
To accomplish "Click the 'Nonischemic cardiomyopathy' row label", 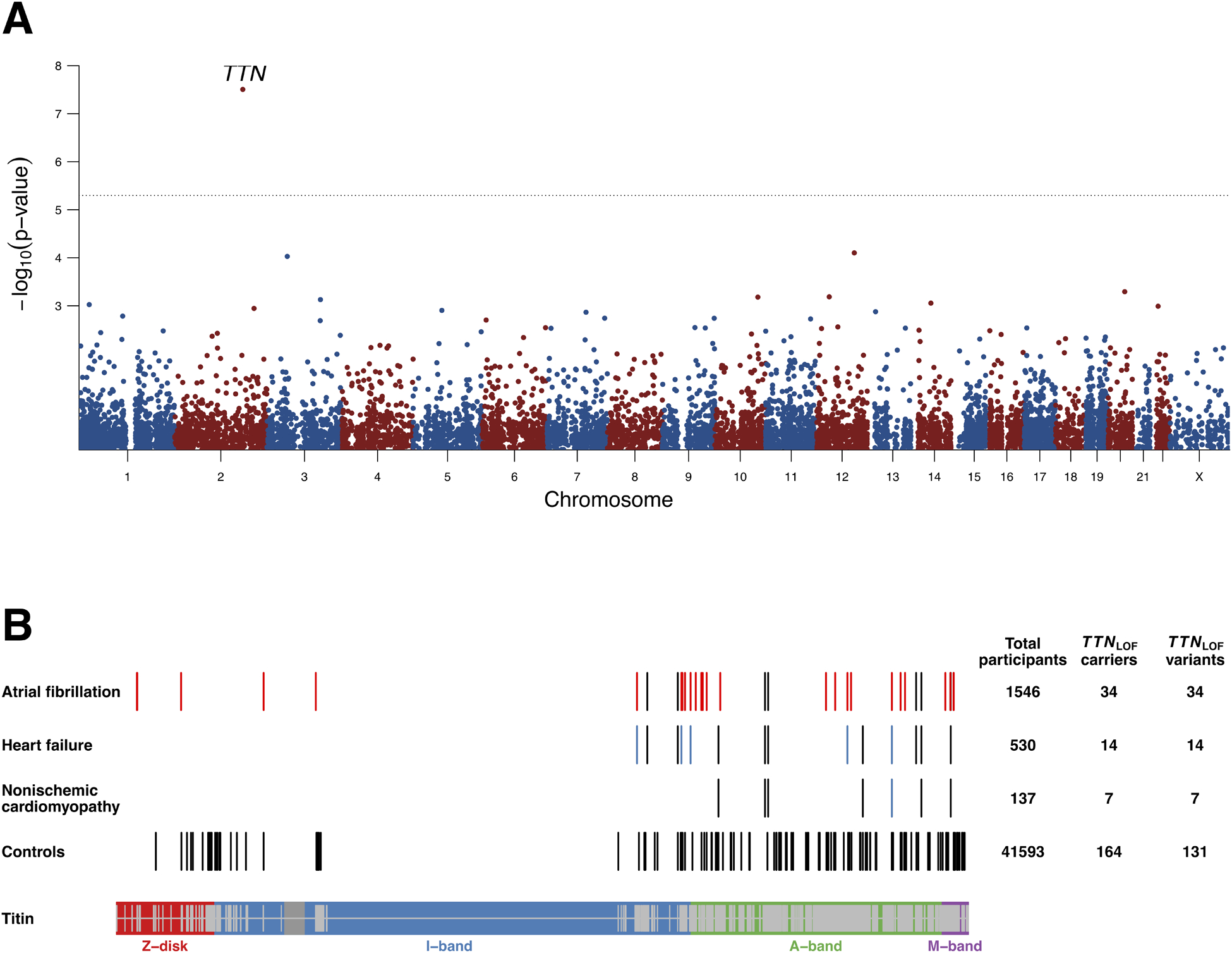I will [61, 798].
